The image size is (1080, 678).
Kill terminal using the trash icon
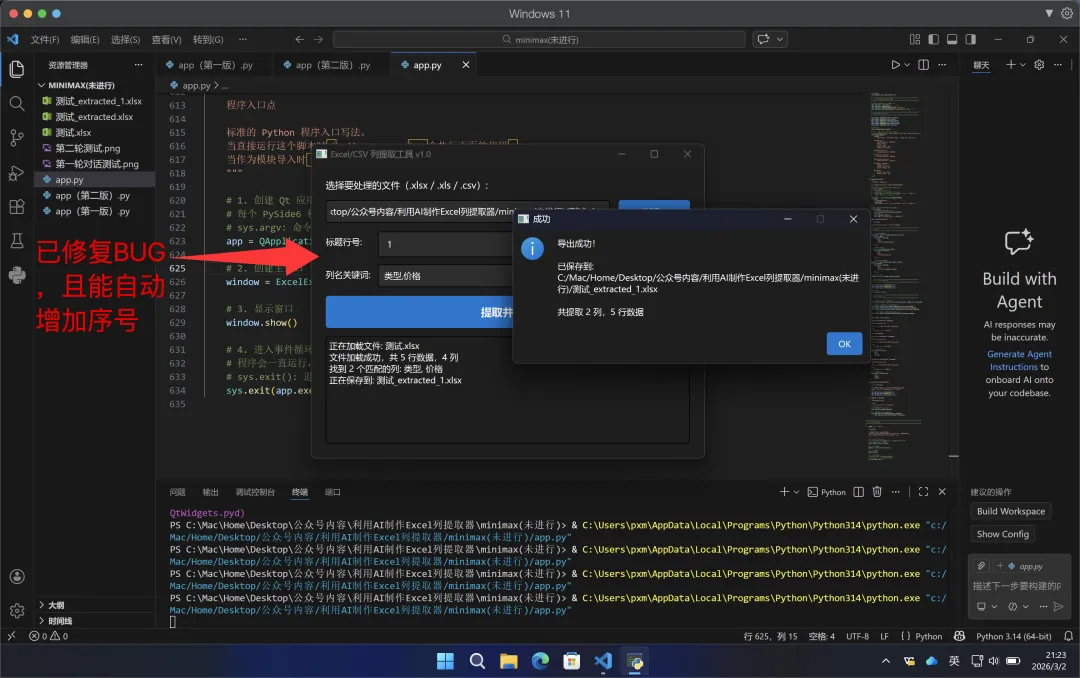(x=877, y=492)
